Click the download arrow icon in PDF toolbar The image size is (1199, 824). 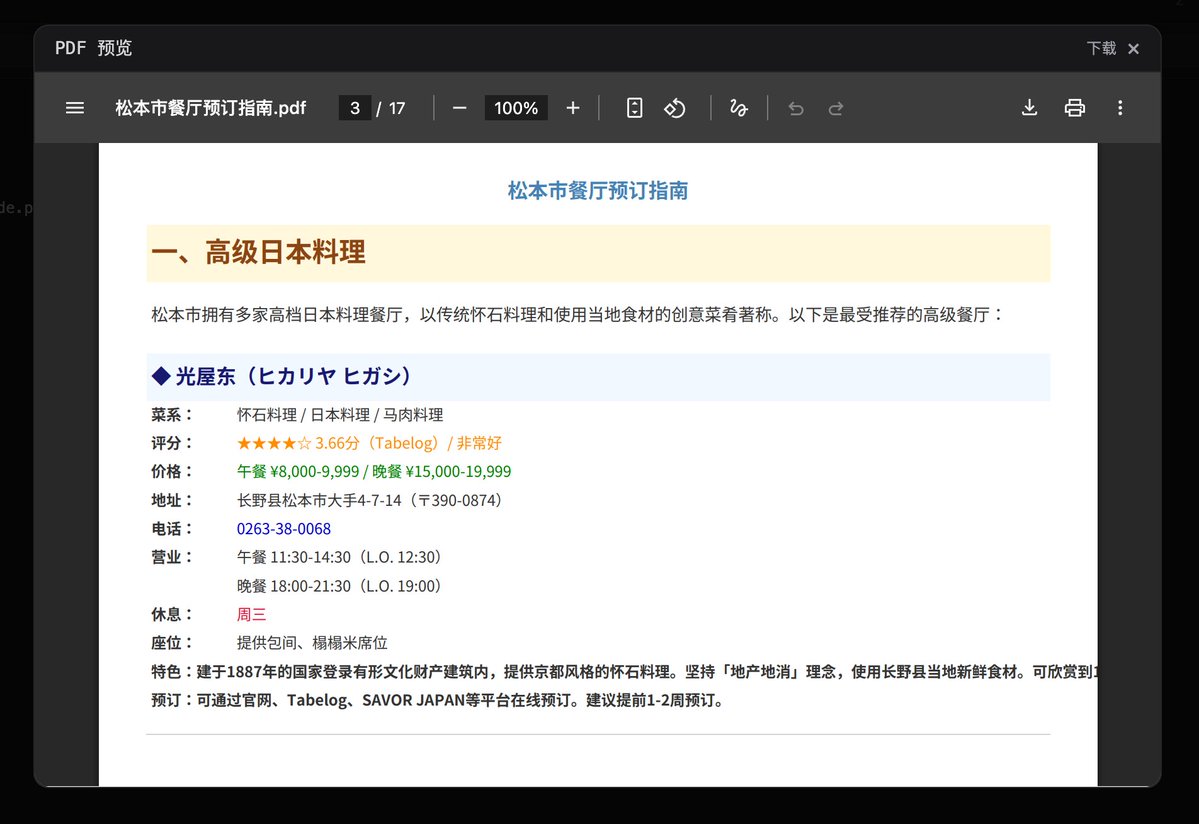[1029, 108]
